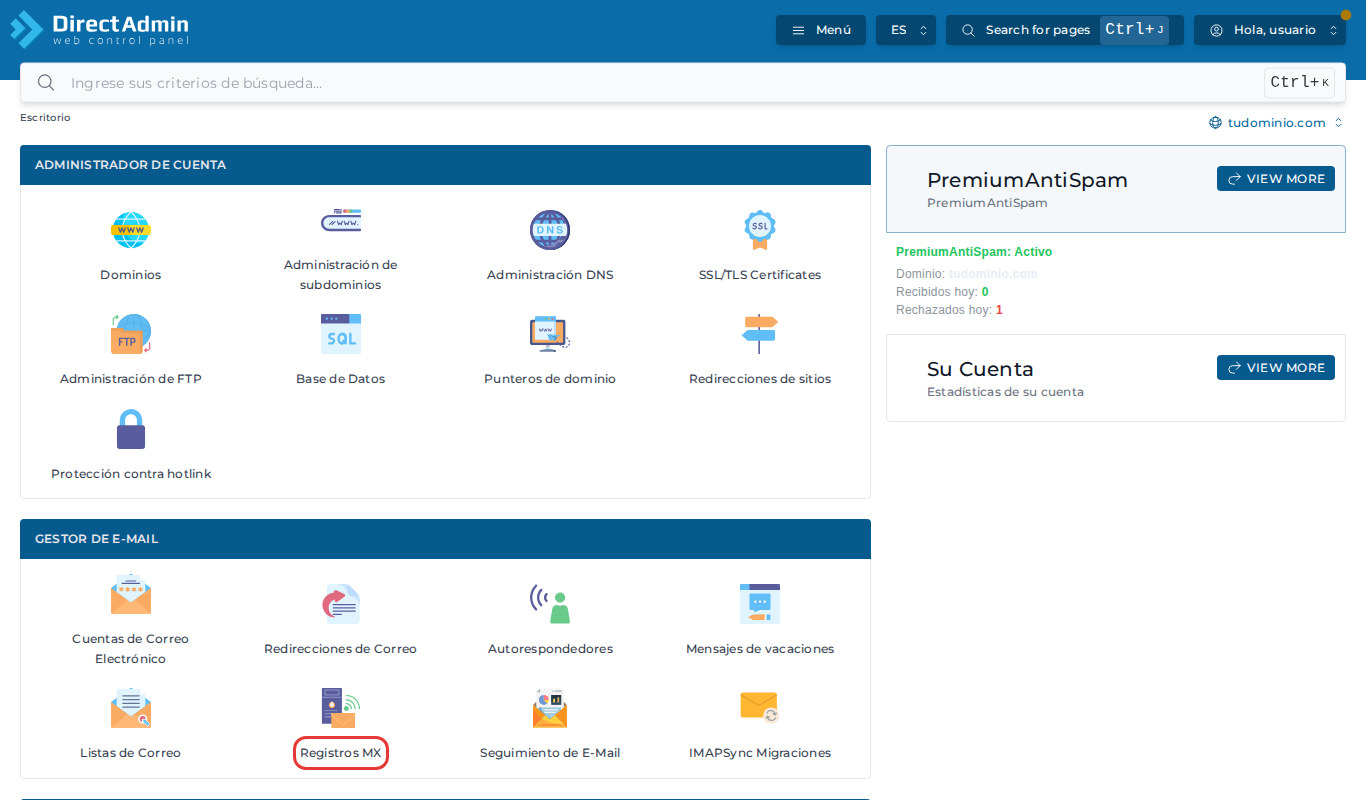Click the 'Estadísticas de su cuenta' text
Screen dimensions: 1366x800
tap(1005, 392)
